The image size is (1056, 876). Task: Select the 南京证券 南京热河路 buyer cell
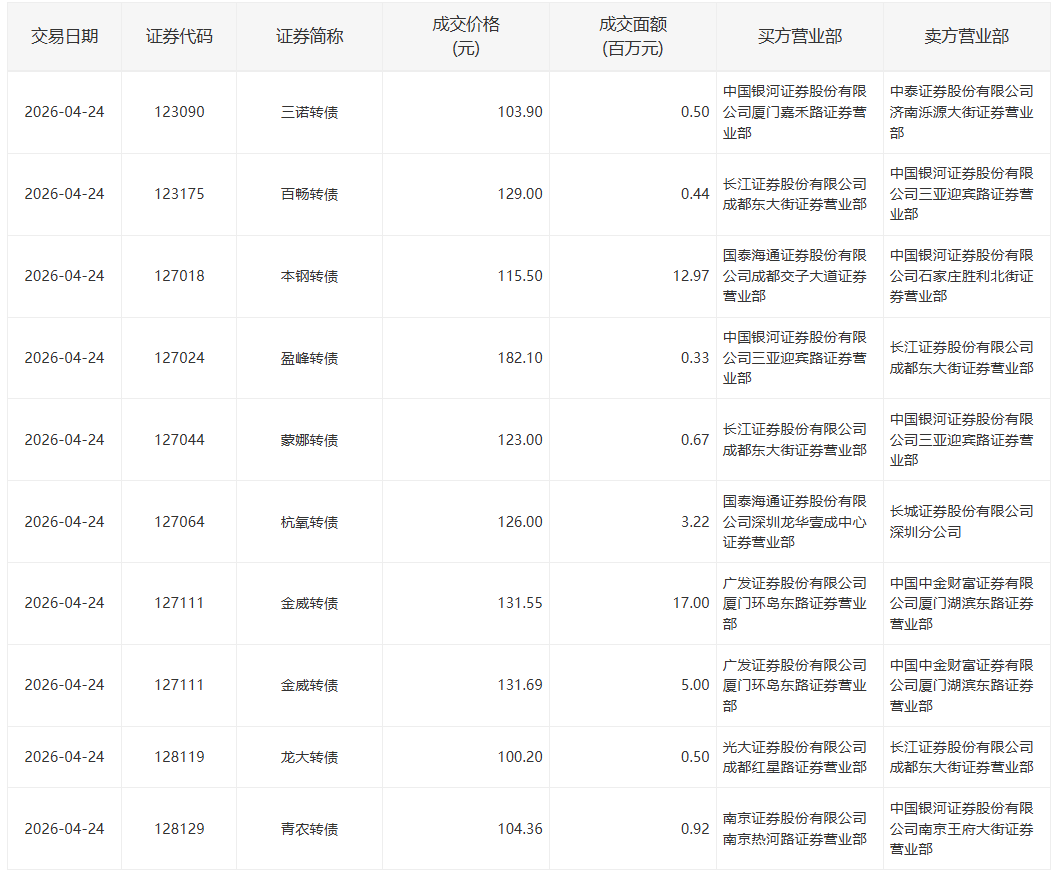coord(795,829)
